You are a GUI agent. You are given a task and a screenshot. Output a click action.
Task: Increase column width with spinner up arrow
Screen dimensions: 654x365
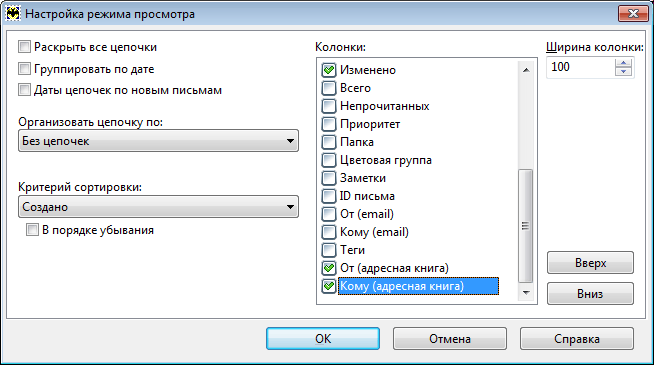tap(623, 63)
